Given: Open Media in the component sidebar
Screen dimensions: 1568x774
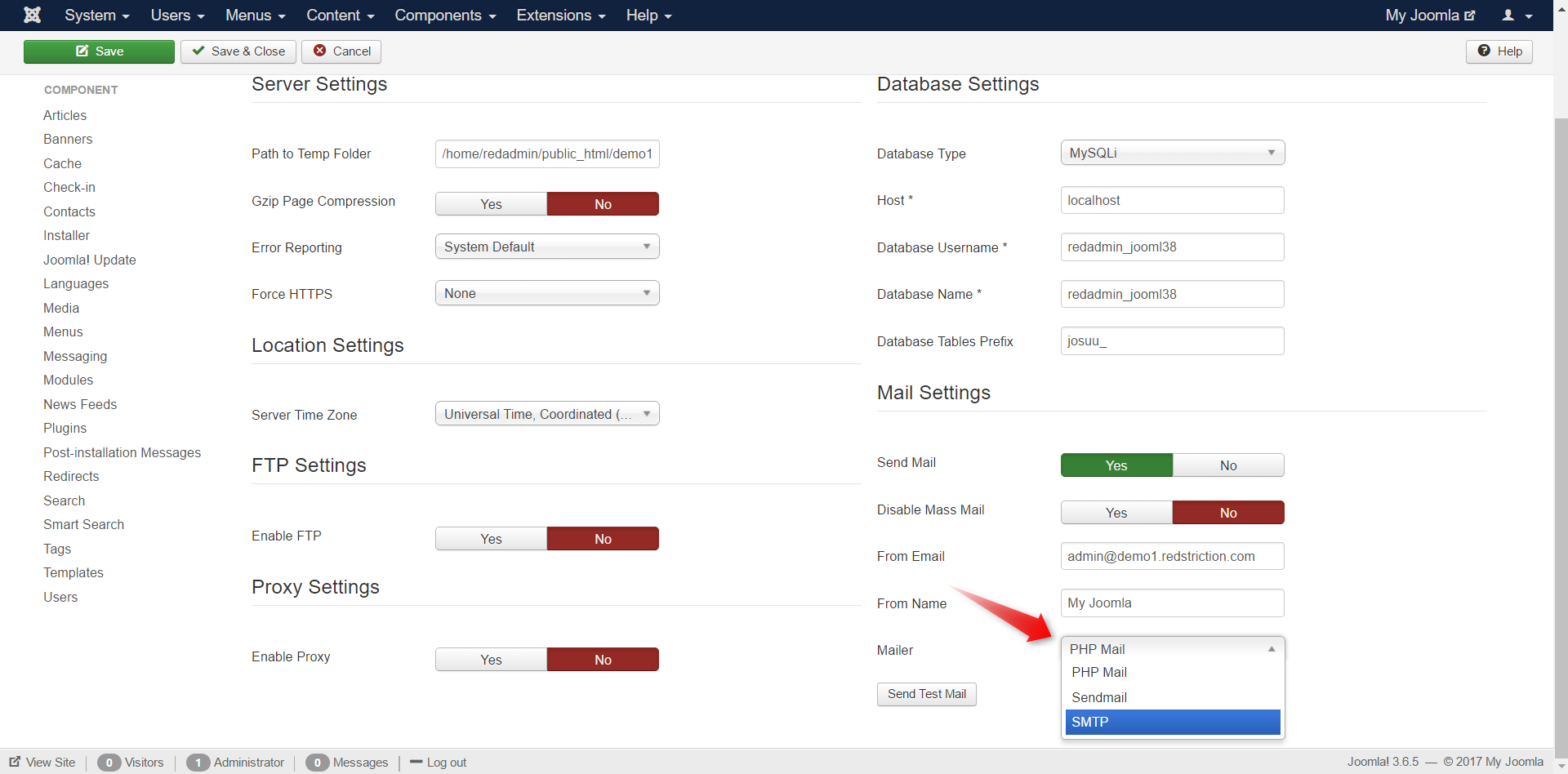Looking at the screenshot, I should coord(61,308).
